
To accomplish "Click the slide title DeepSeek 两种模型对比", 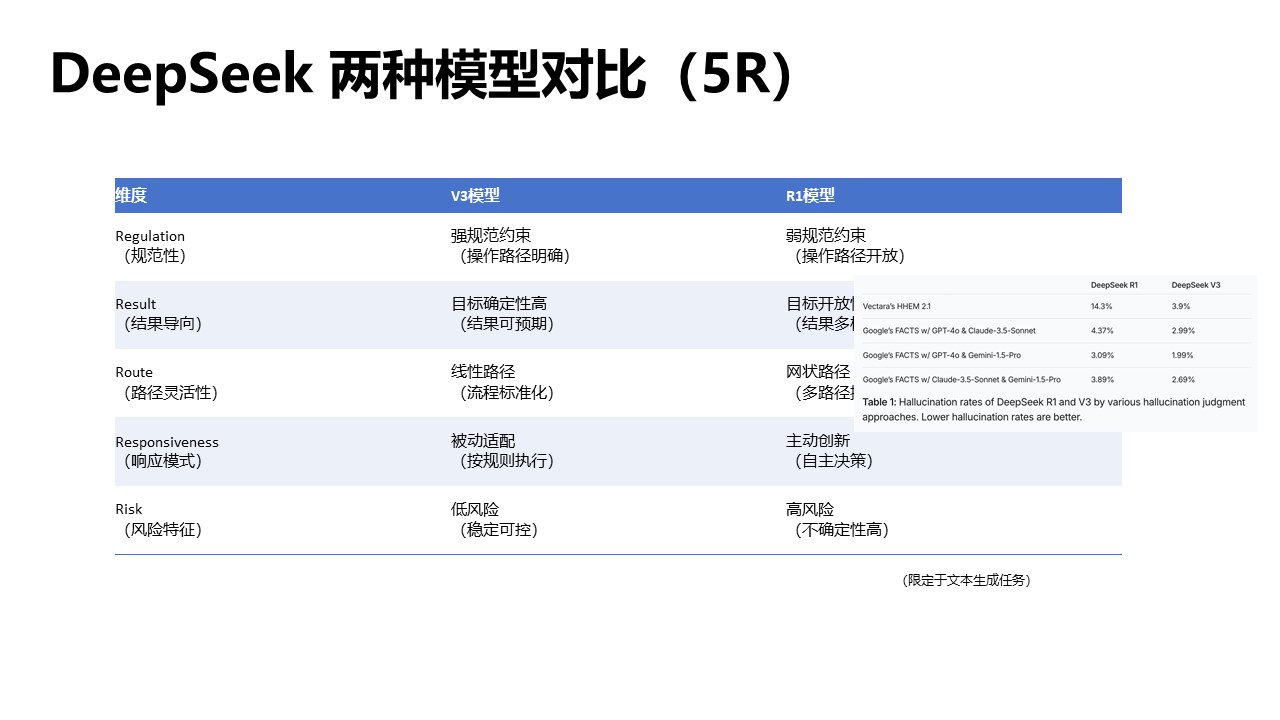I will pyautogui.click(x=420, y=72).
